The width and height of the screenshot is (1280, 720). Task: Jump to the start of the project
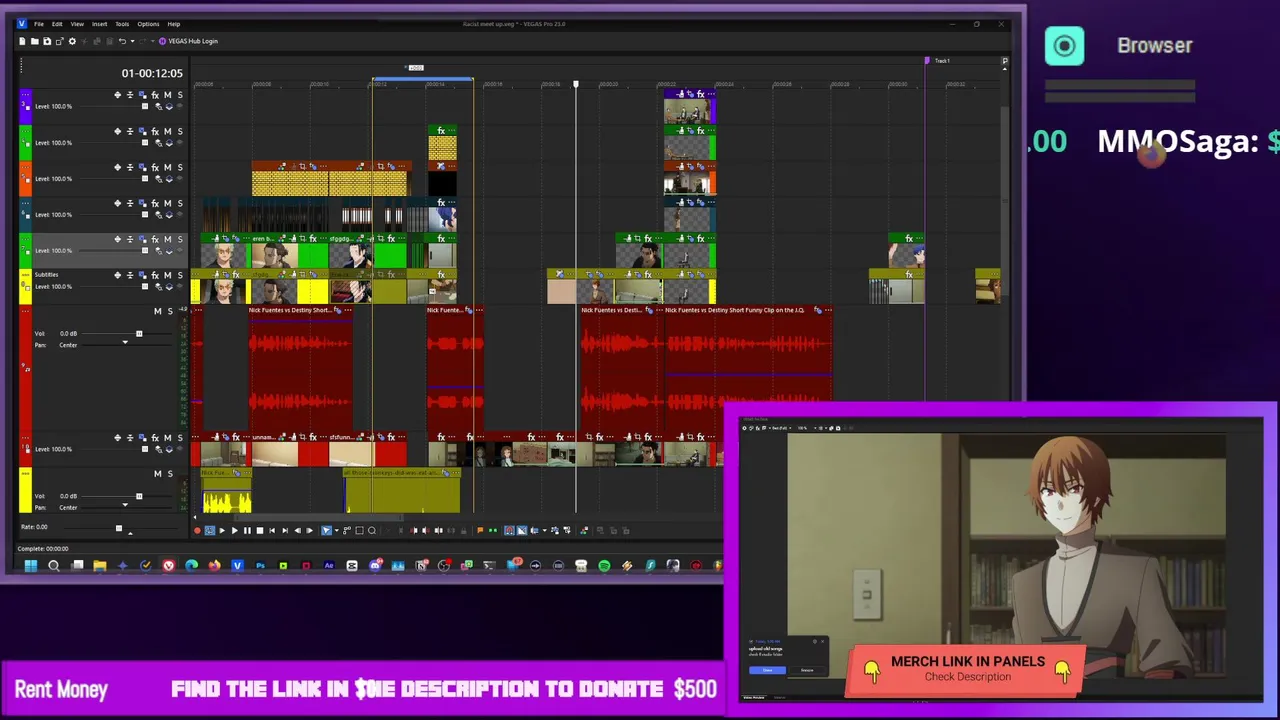point(272,530)
